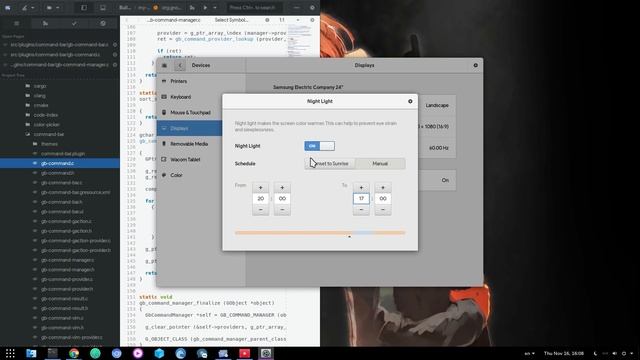
Task: Click the Night Light On row in Displays
Action: click(437, 180)
